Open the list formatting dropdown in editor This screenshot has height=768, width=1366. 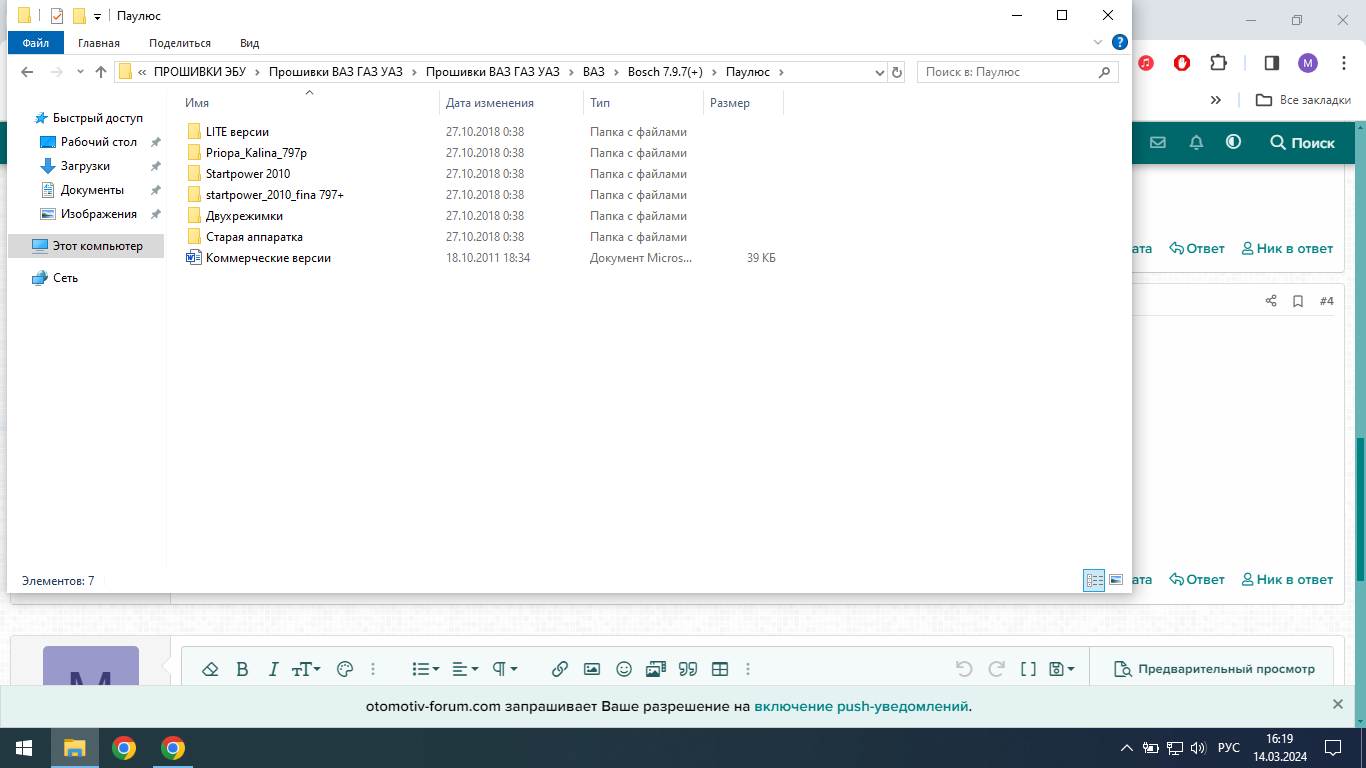pyautogui.click(x=426, y=669)
